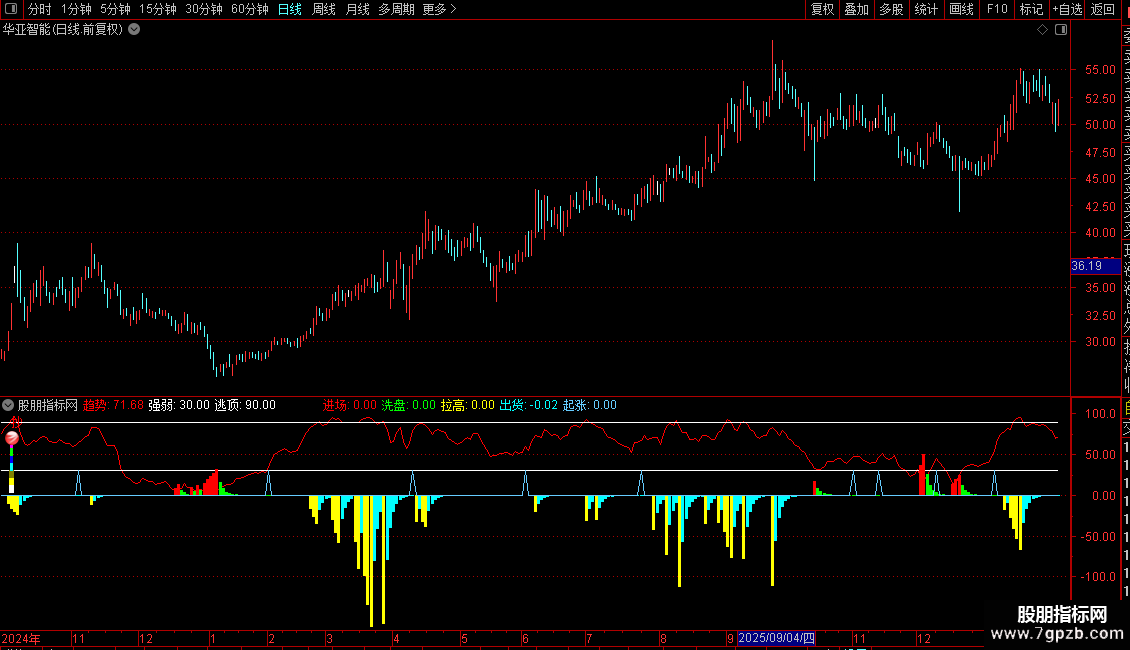This screenshot has width=1130, height=650.
Task: Open the 复权 adjustment menu
Action: (822, 9)
